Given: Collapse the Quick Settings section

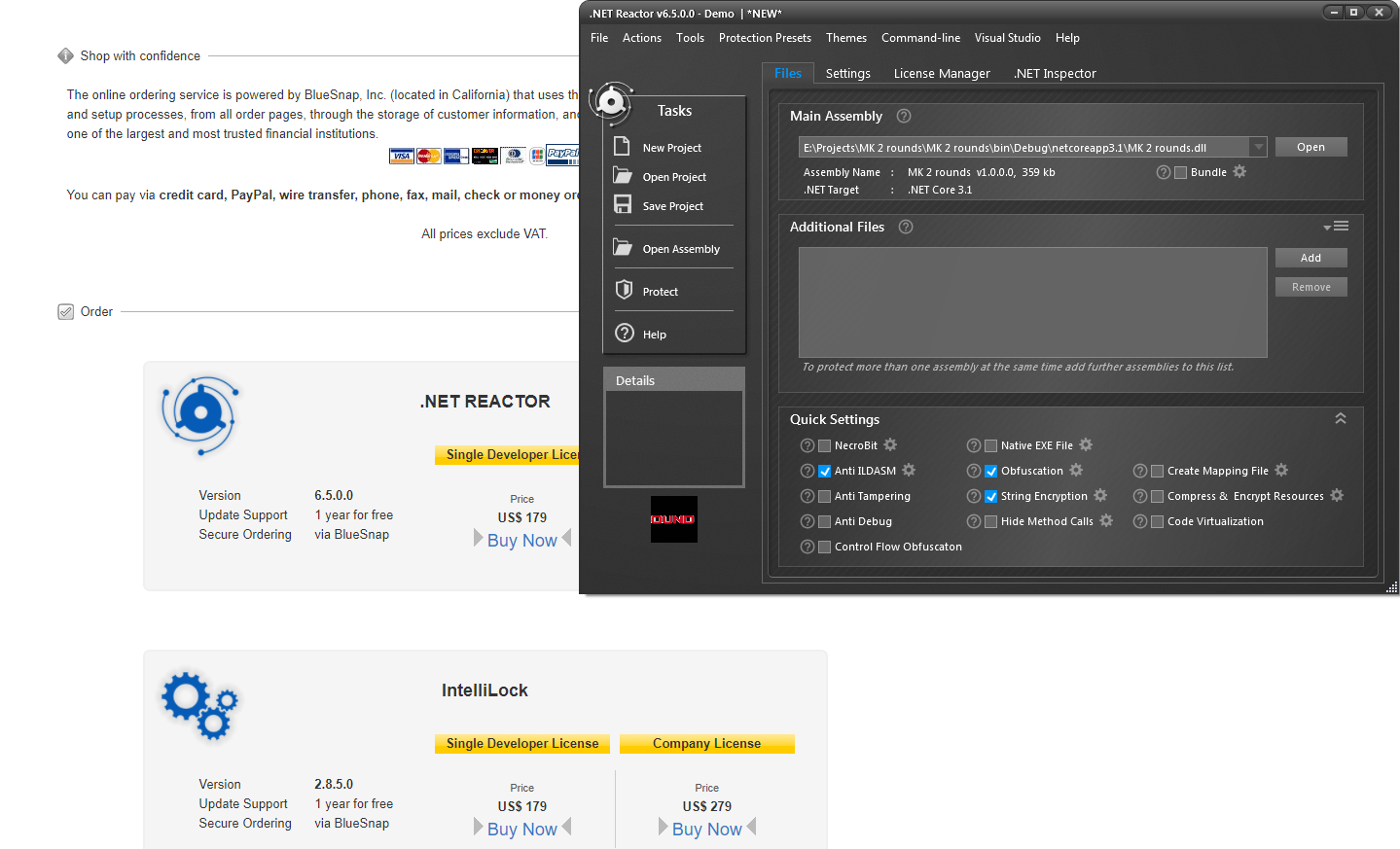Looking at the screenshot, I should click(1341, 418).
